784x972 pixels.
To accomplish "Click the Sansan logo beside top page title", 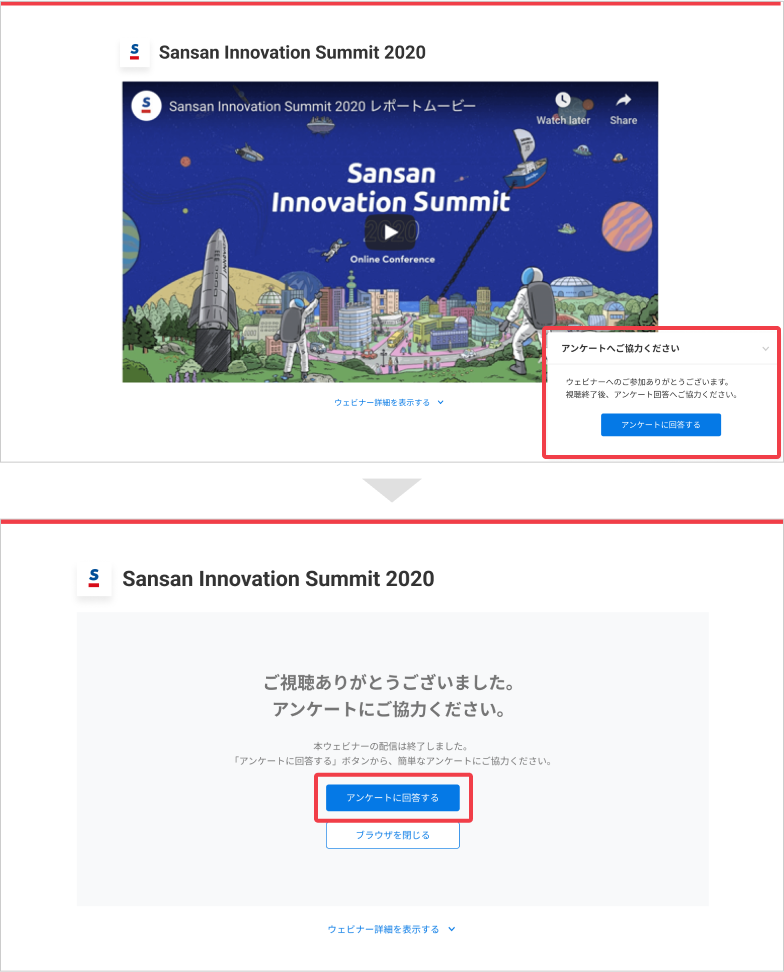I will click(134, 53).
